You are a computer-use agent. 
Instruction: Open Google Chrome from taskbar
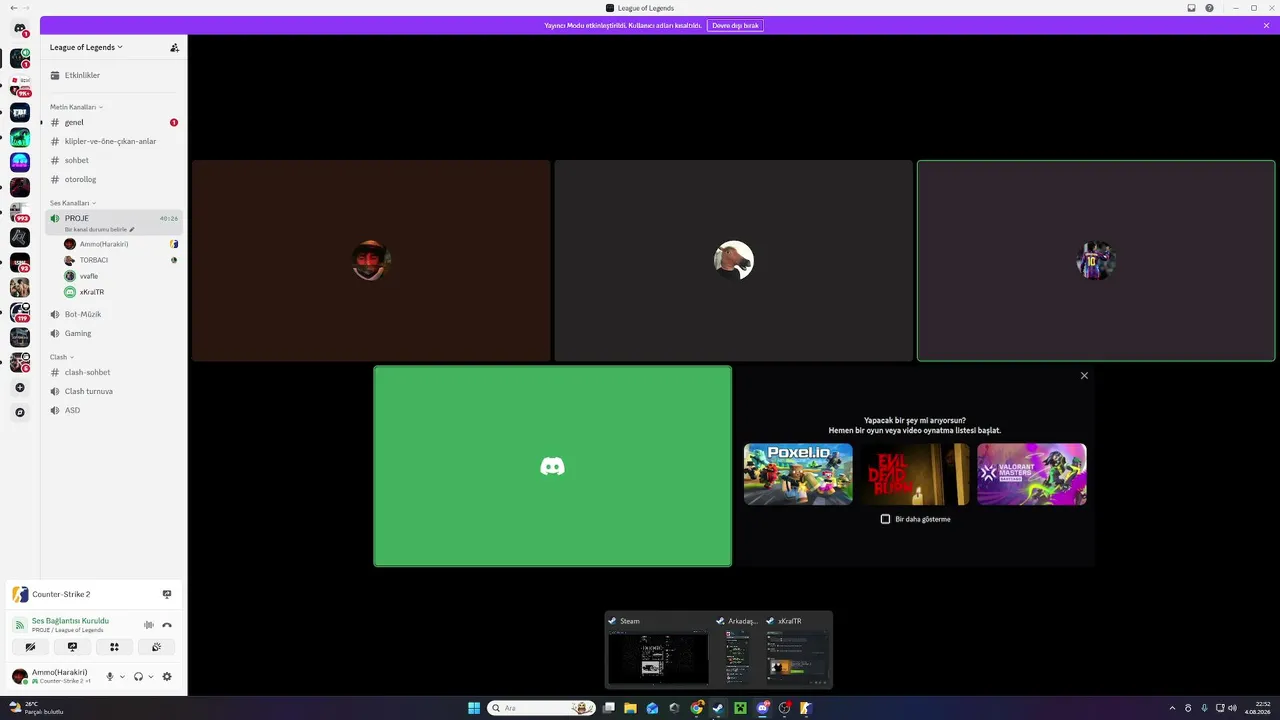tap(696, 708)
